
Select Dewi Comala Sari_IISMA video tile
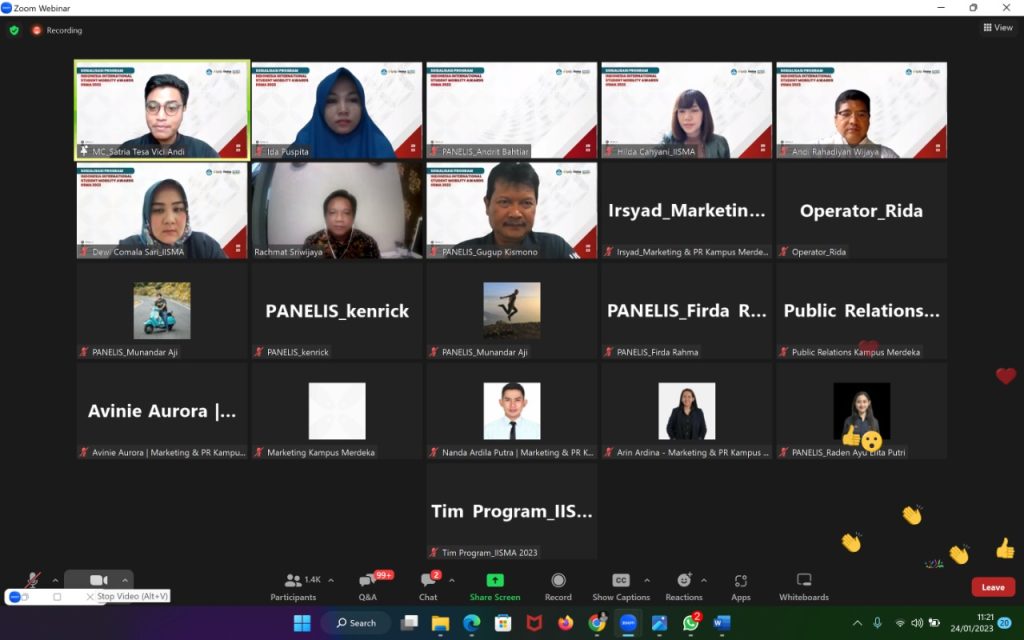coord(162,210)
